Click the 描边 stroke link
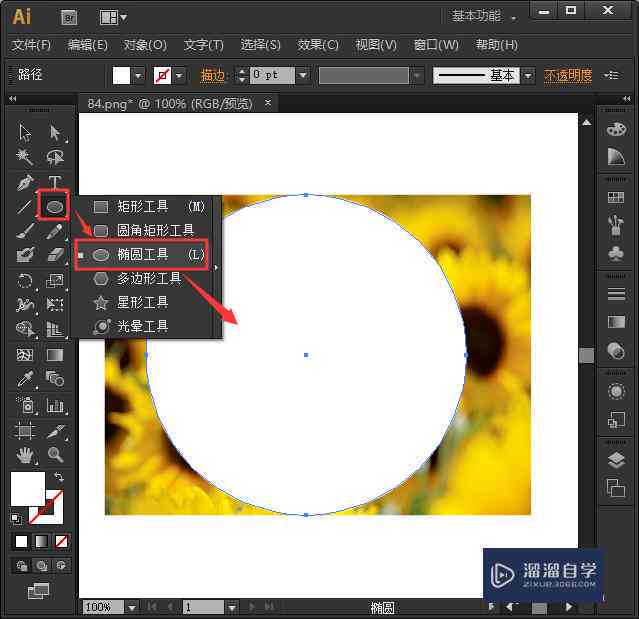This screenshot has width=639, height=619. 213,76
